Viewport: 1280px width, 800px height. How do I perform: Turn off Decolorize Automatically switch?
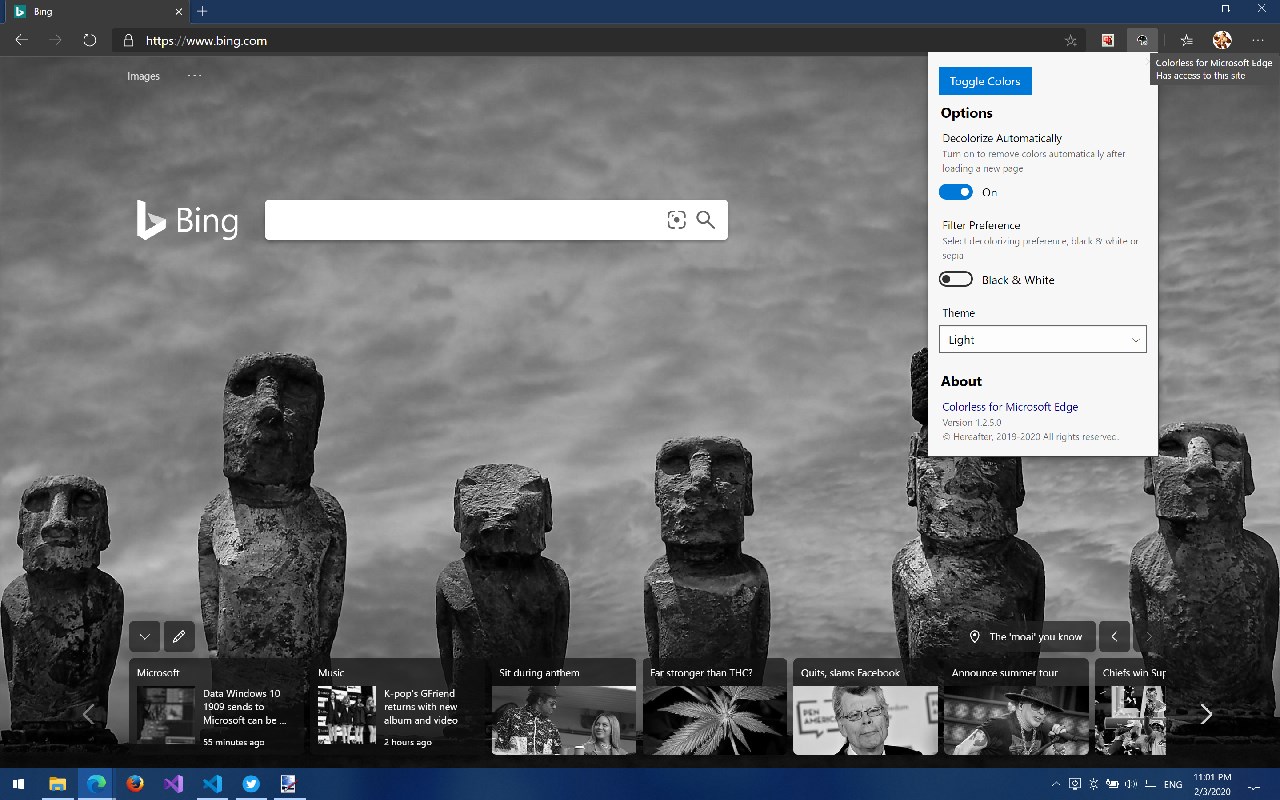(x=956, y=192)
